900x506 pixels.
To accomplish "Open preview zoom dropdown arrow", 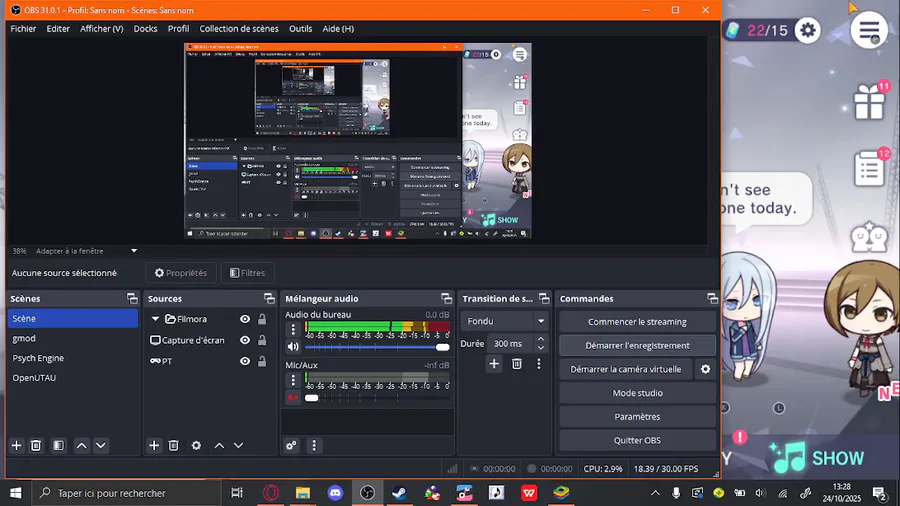I will (x=134, y=251).
